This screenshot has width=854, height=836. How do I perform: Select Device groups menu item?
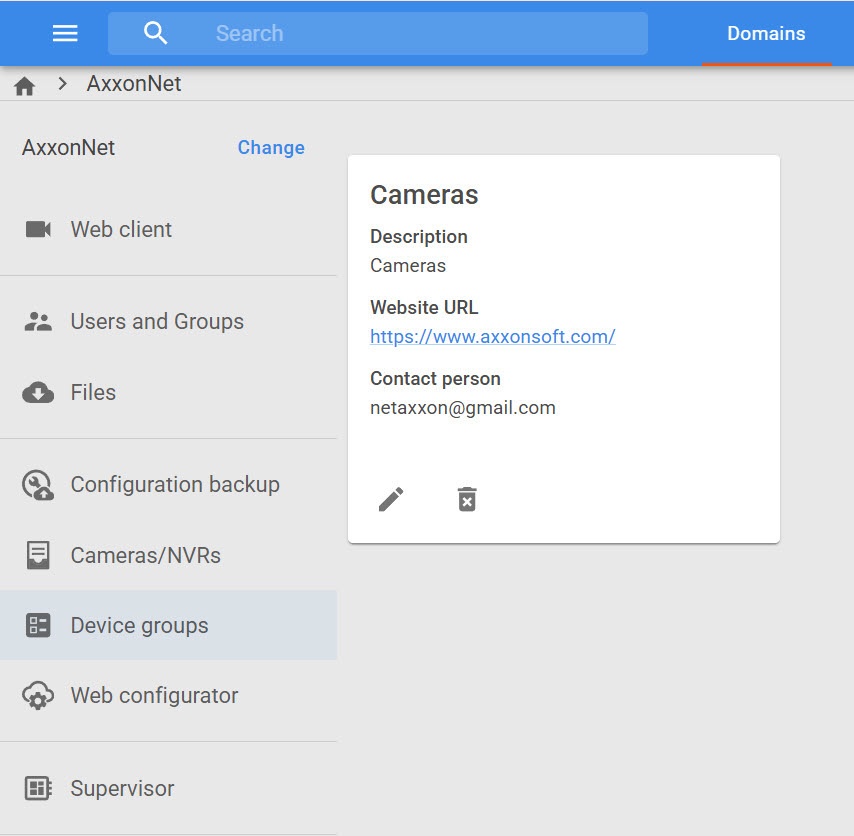139,625
